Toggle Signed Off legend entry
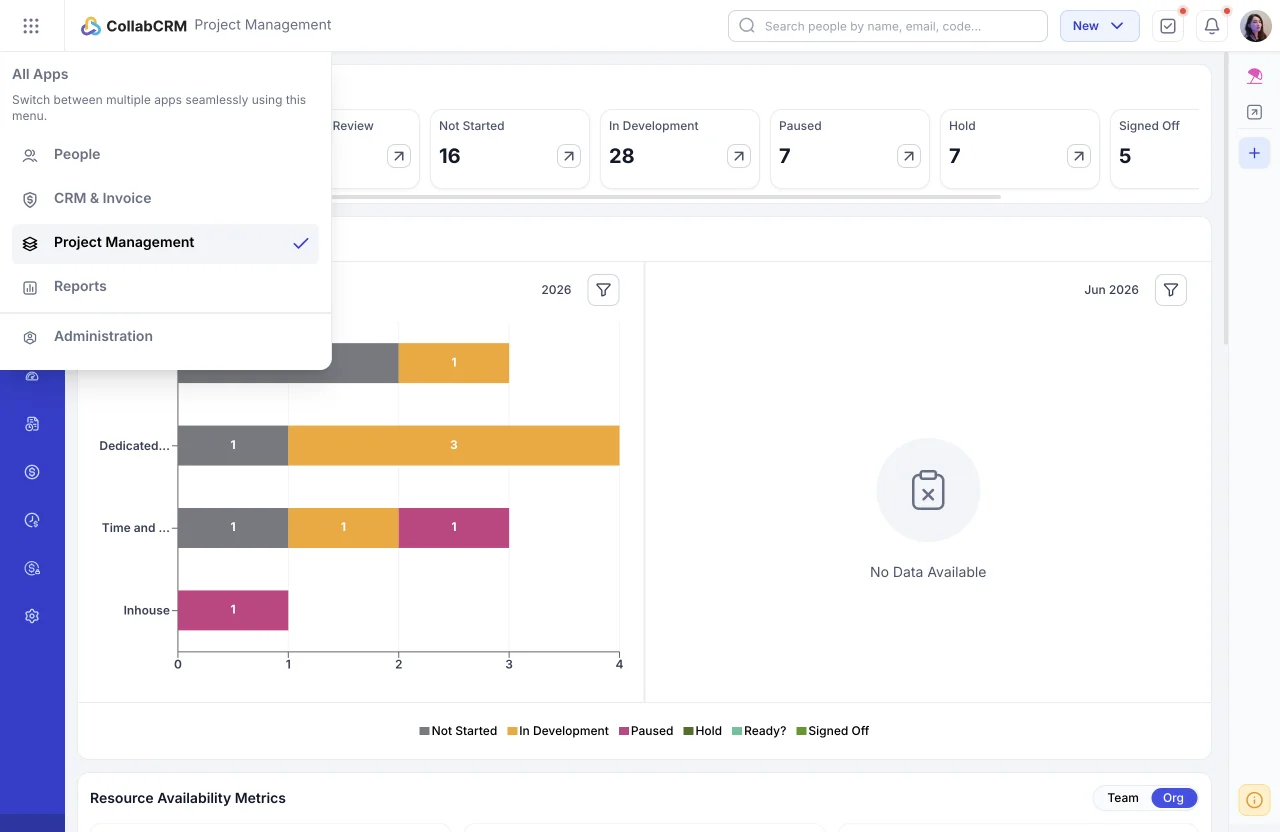 click(x=833, y=731)
